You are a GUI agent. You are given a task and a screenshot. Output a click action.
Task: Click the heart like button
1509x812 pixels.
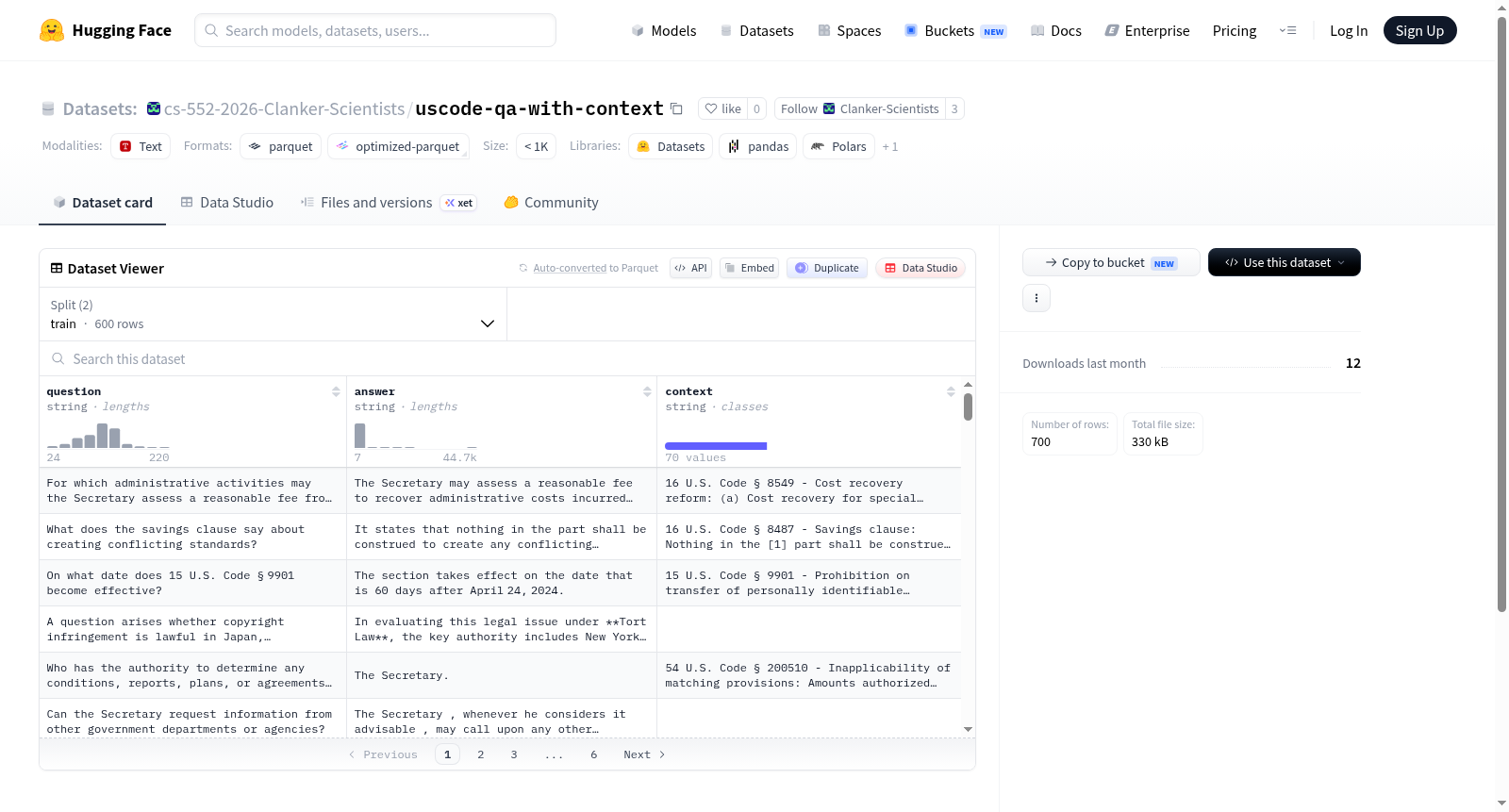point(723,108)
